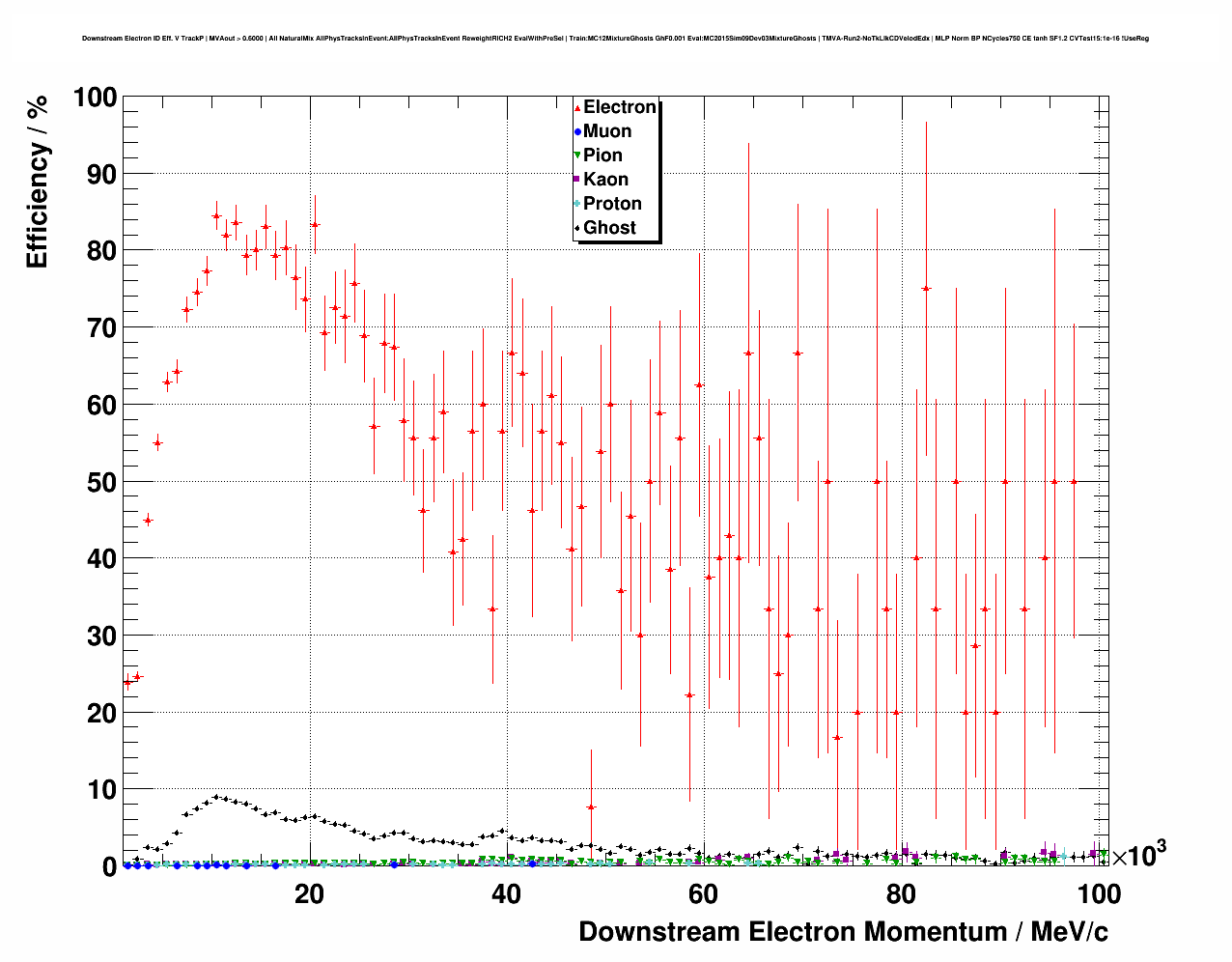Select the 'Downstream Electron Momentum / MeV/c' axis title
The image size is (1232, 962).
[843, 932]
